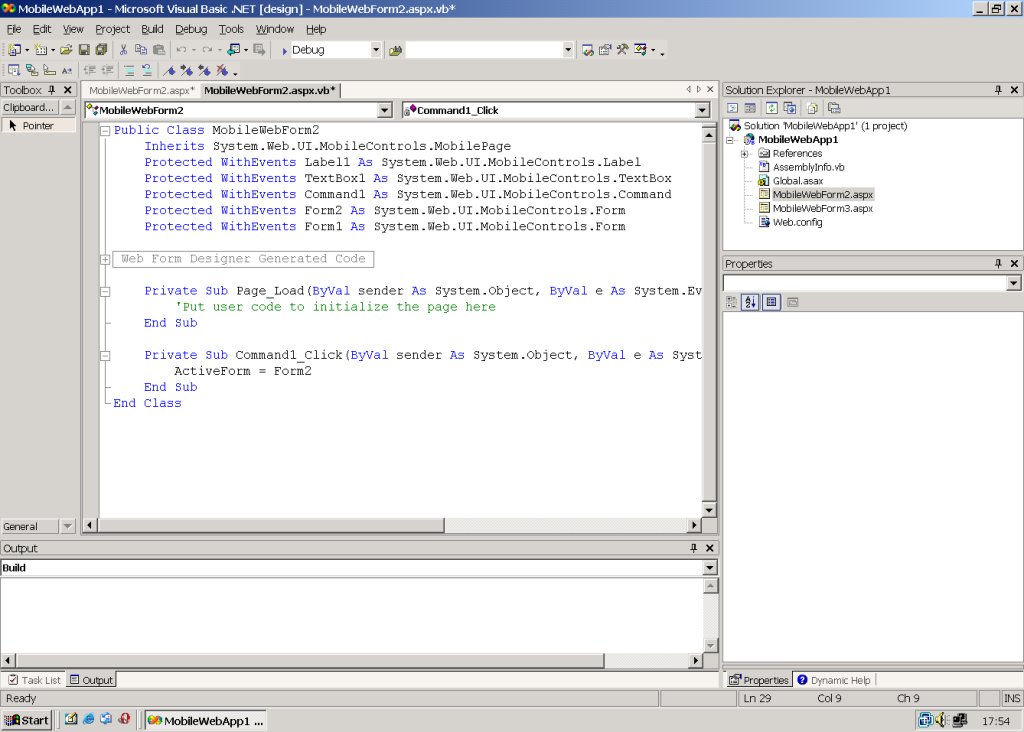Image resolution: width=1024 pixels, height=732 pixels.
Task: Collapse the MobileWebApp1 project node
Action: point(730,140)
